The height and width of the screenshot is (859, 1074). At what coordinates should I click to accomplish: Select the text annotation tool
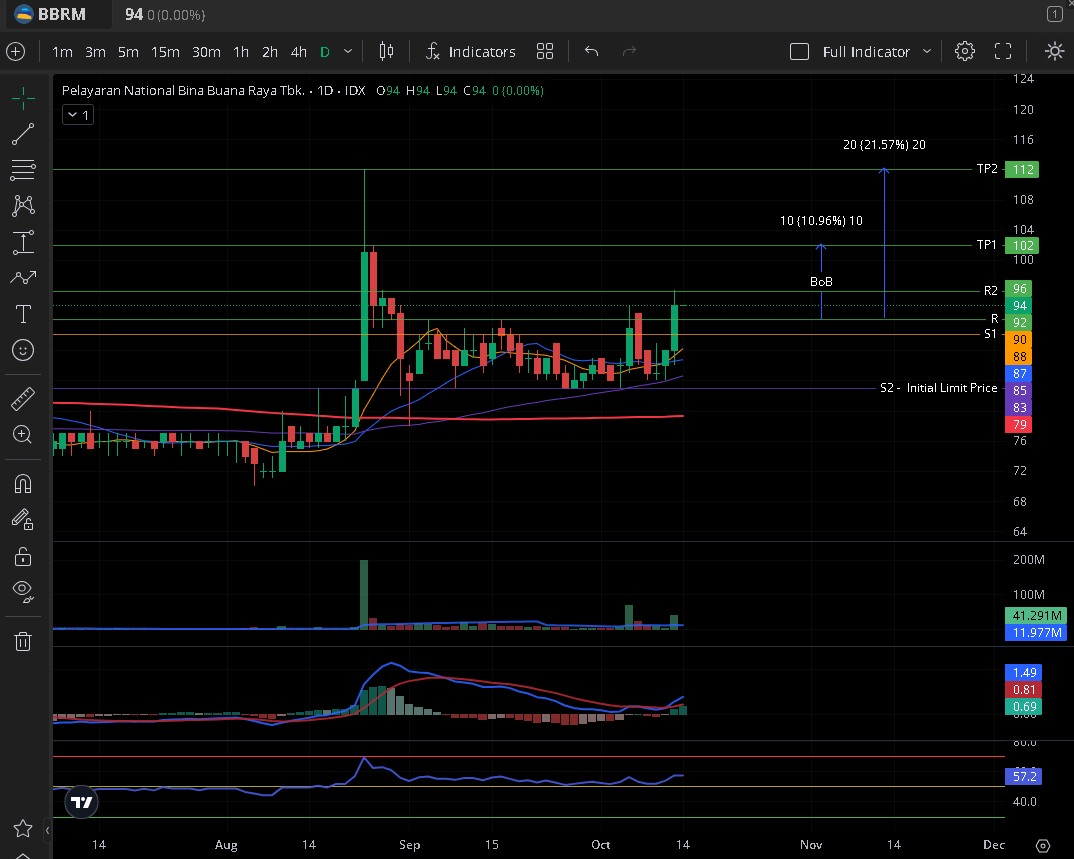point(23,314)
